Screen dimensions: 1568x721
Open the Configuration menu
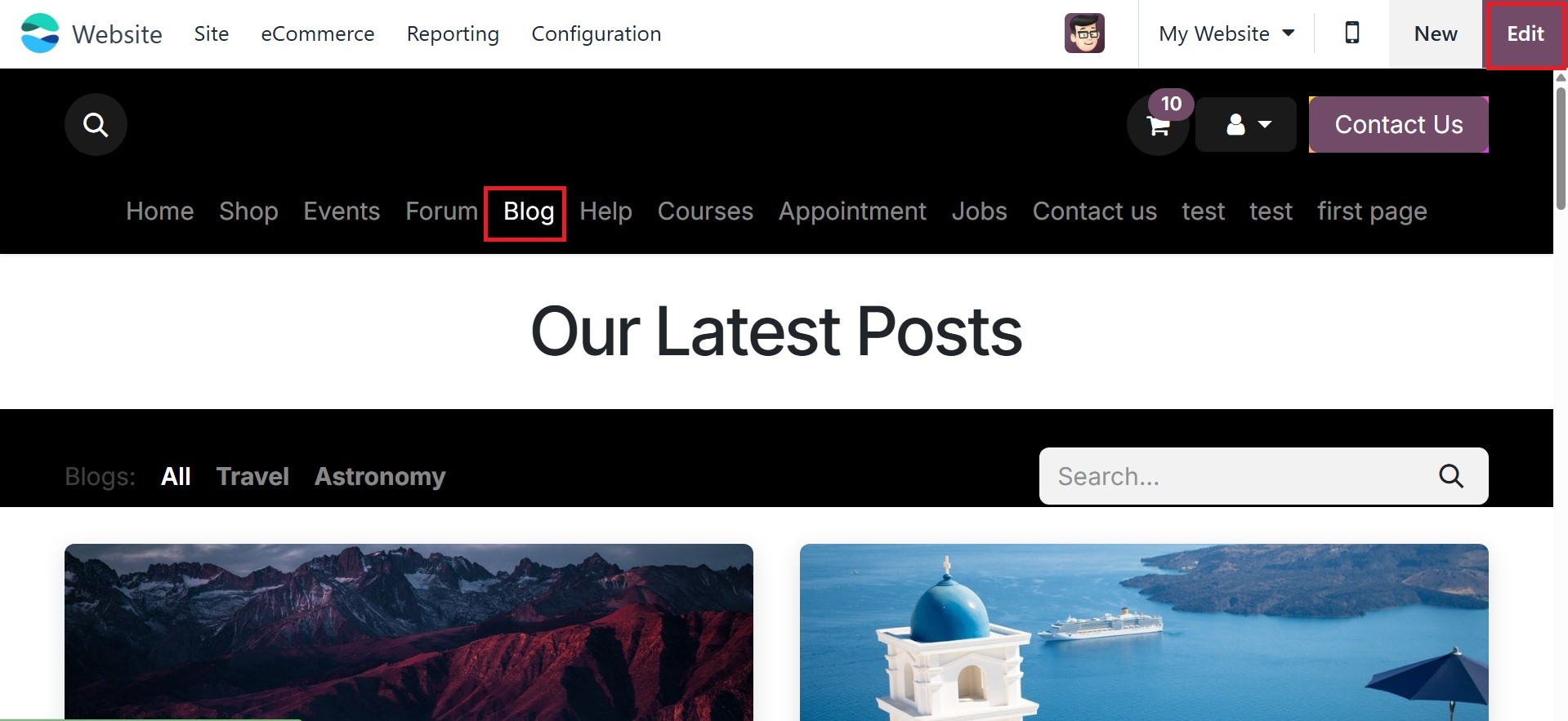tap(596, 33)
